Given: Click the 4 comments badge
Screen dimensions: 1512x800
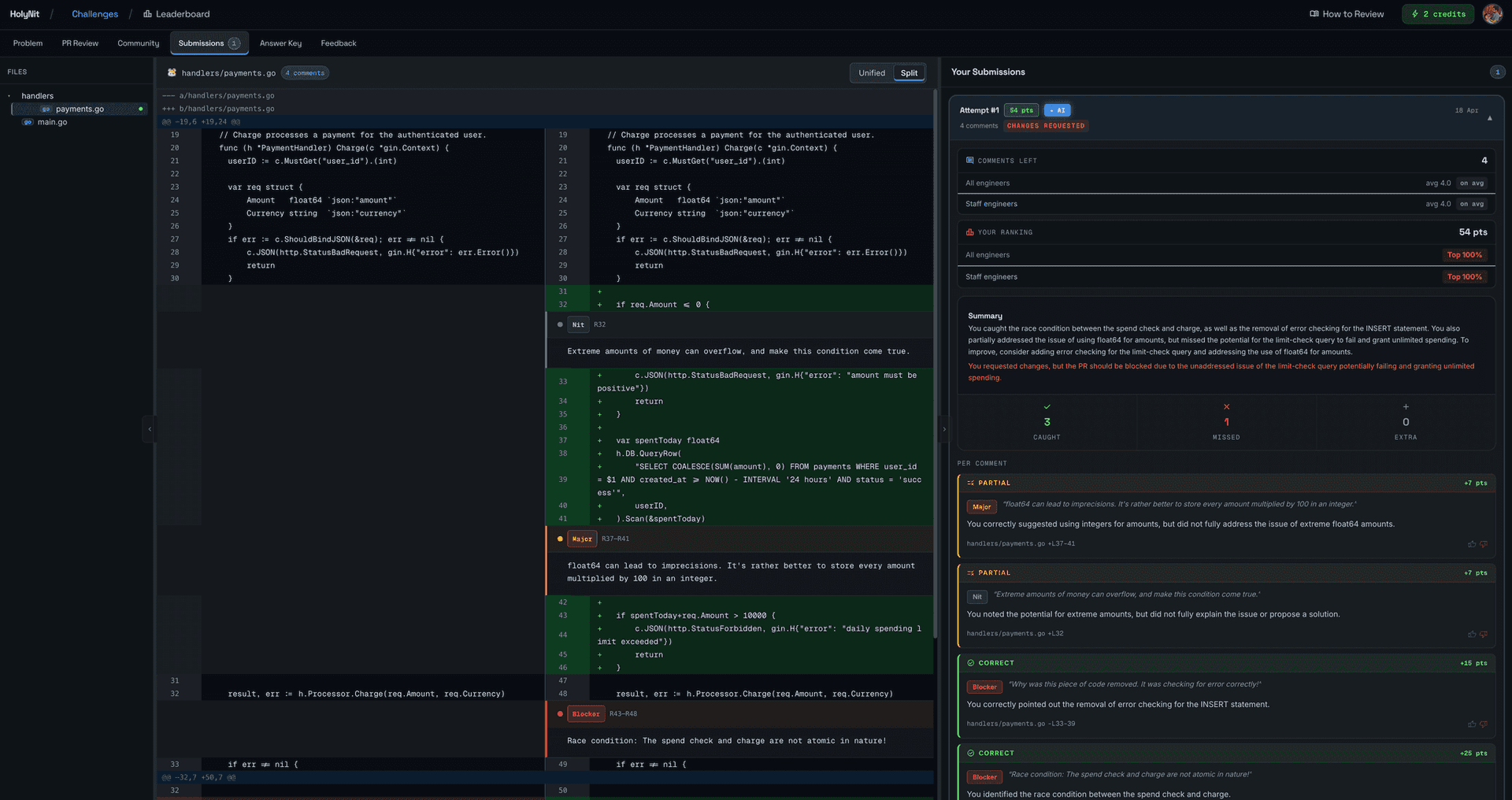Looking at the screenshot, I should tap(306, 73).
